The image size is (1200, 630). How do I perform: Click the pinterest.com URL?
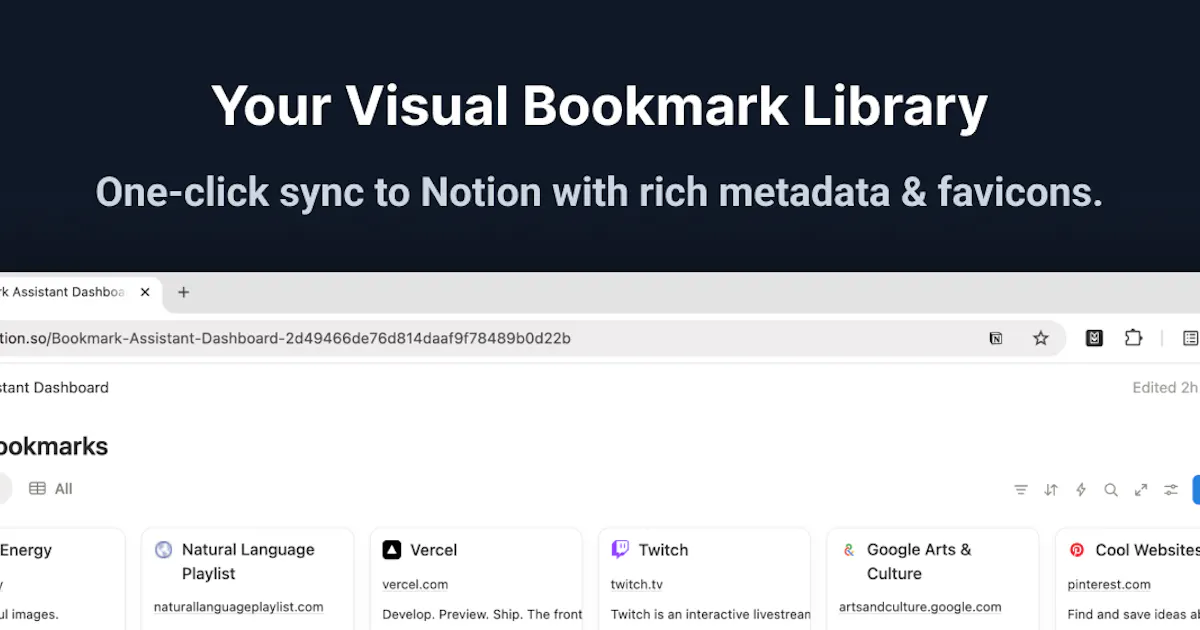click(1109, 585)
